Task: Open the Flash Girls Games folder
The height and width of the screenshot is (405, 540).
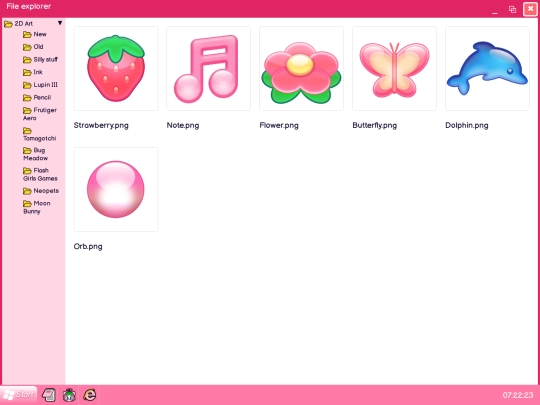Action: pyautogui.click(x=40, y=174)
